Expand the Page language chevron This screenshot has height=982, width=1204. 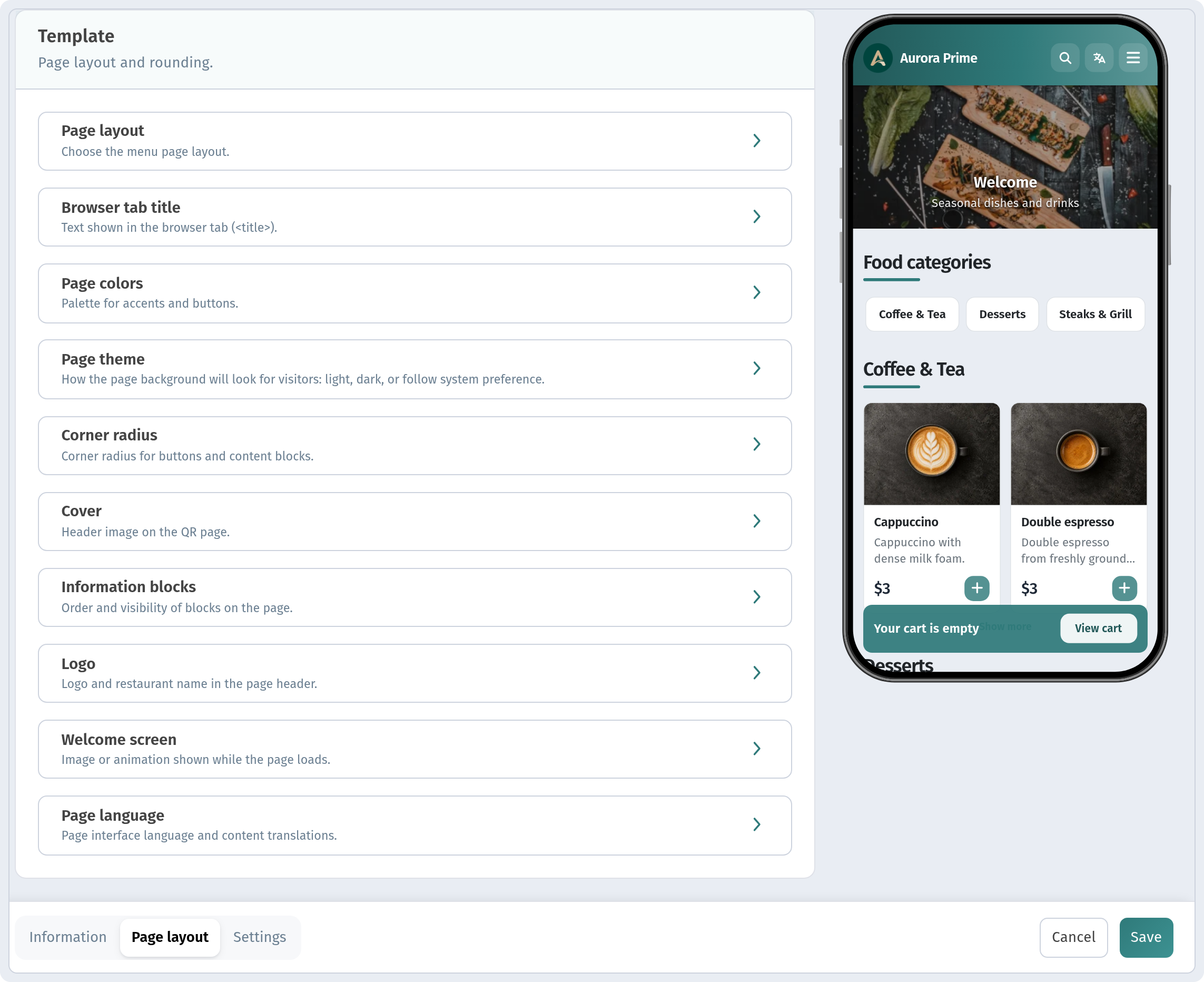pyautogui.click(x=757, y=824)
